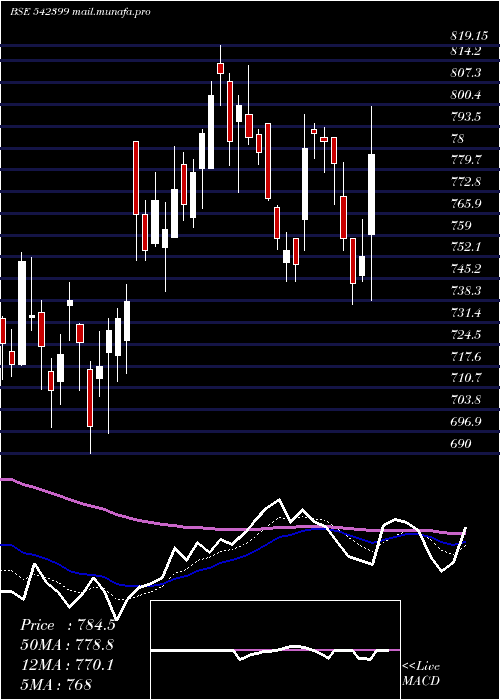
Task: Click the 731.4 price label
Action: click(466, 312)
